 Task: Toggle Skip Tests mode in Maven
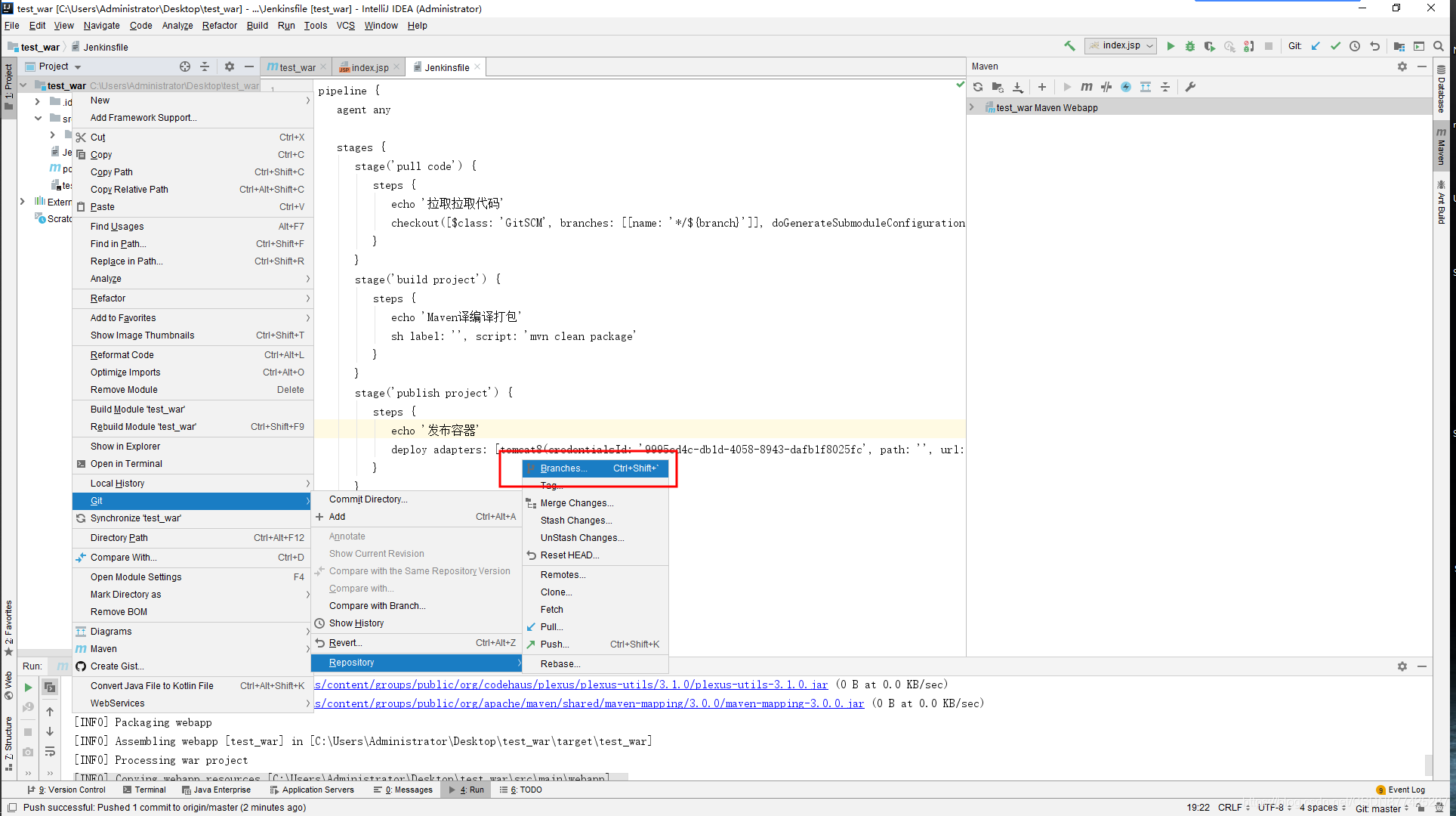click(x=1126, y=87)
